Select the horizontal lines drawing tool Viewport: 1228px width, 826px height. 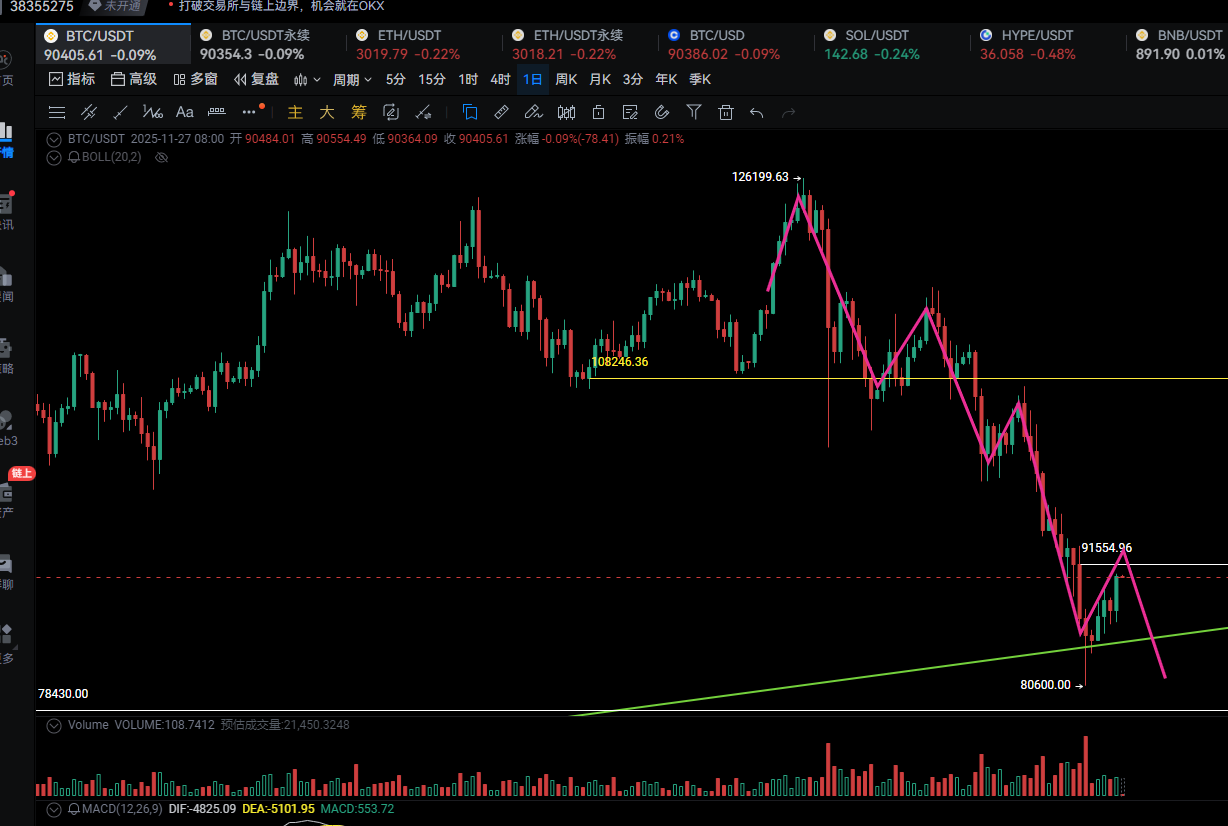57,112
